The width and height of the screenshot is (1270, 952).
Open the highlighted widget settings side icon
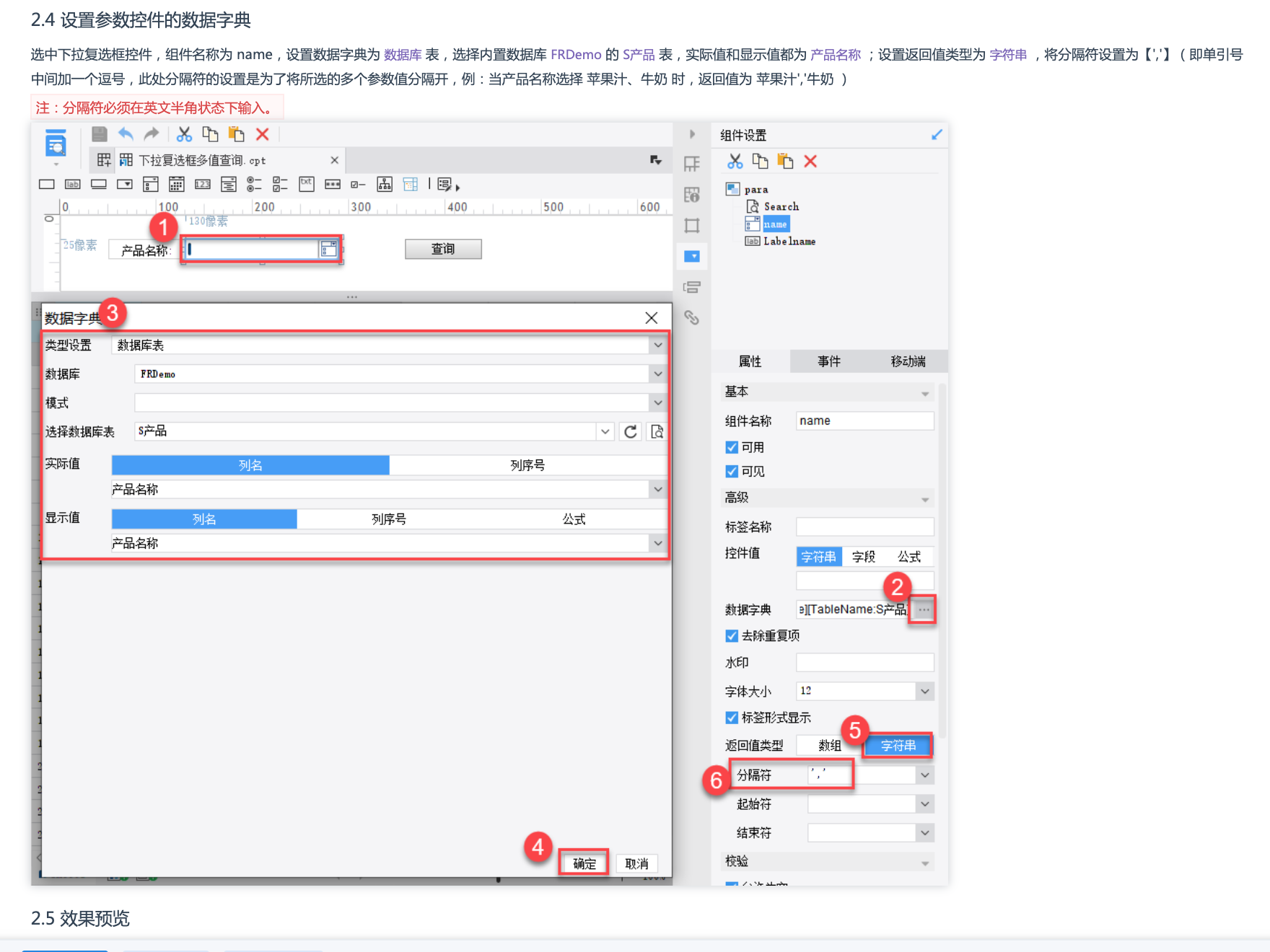click(691, 256)
